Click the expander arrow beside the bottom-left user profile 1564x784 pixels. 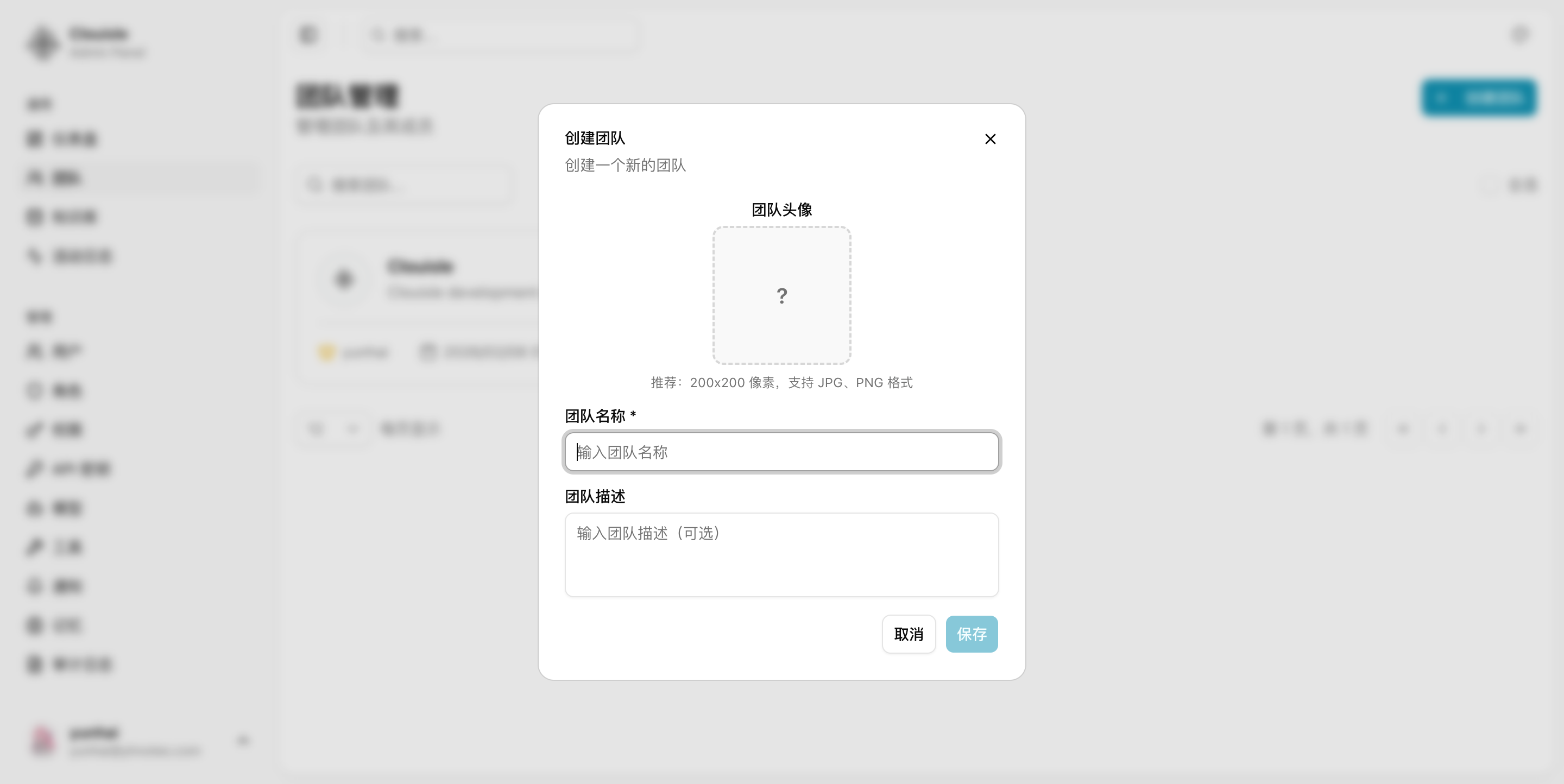(243, 741)
